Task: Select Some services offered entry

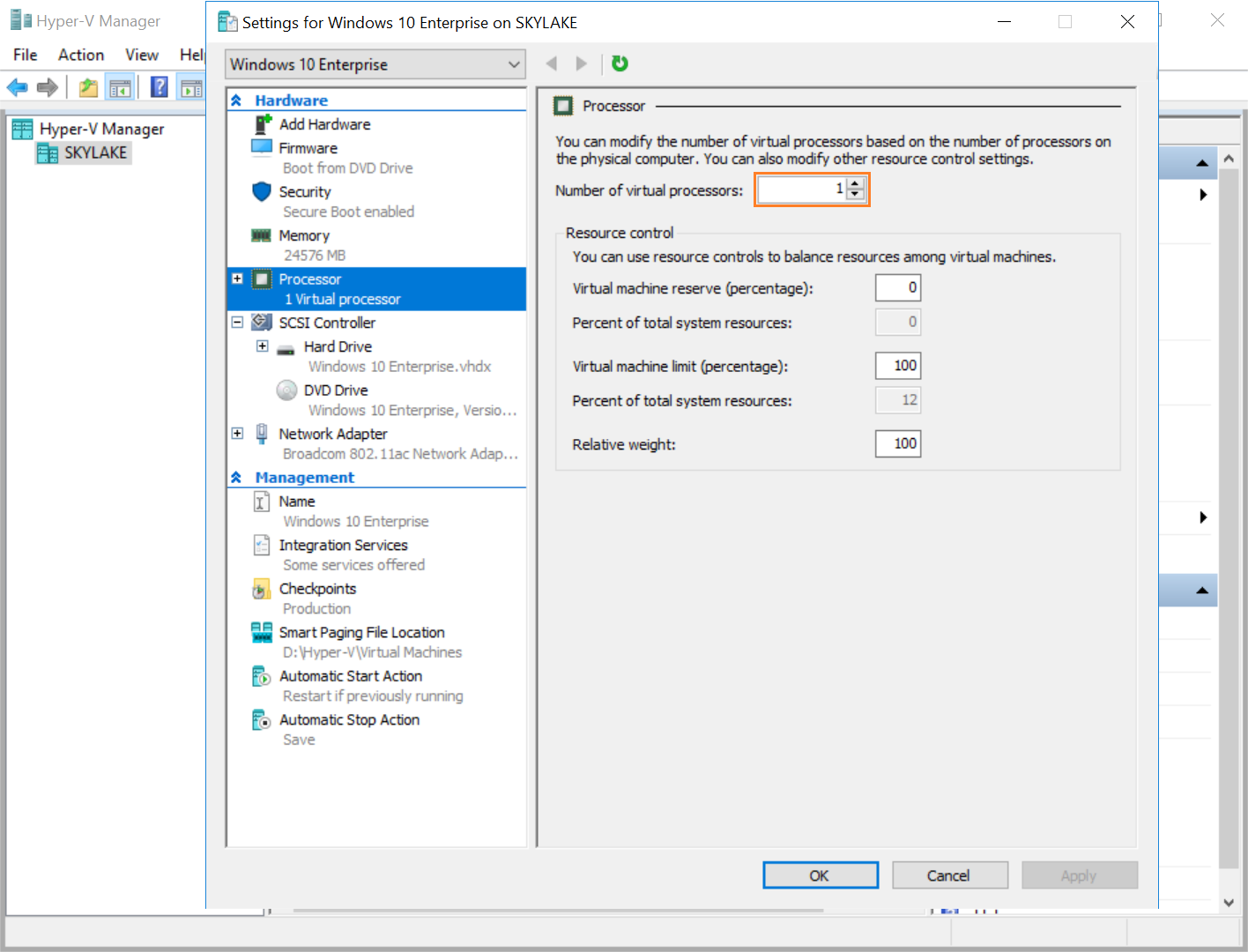Action: click(353, 565)
